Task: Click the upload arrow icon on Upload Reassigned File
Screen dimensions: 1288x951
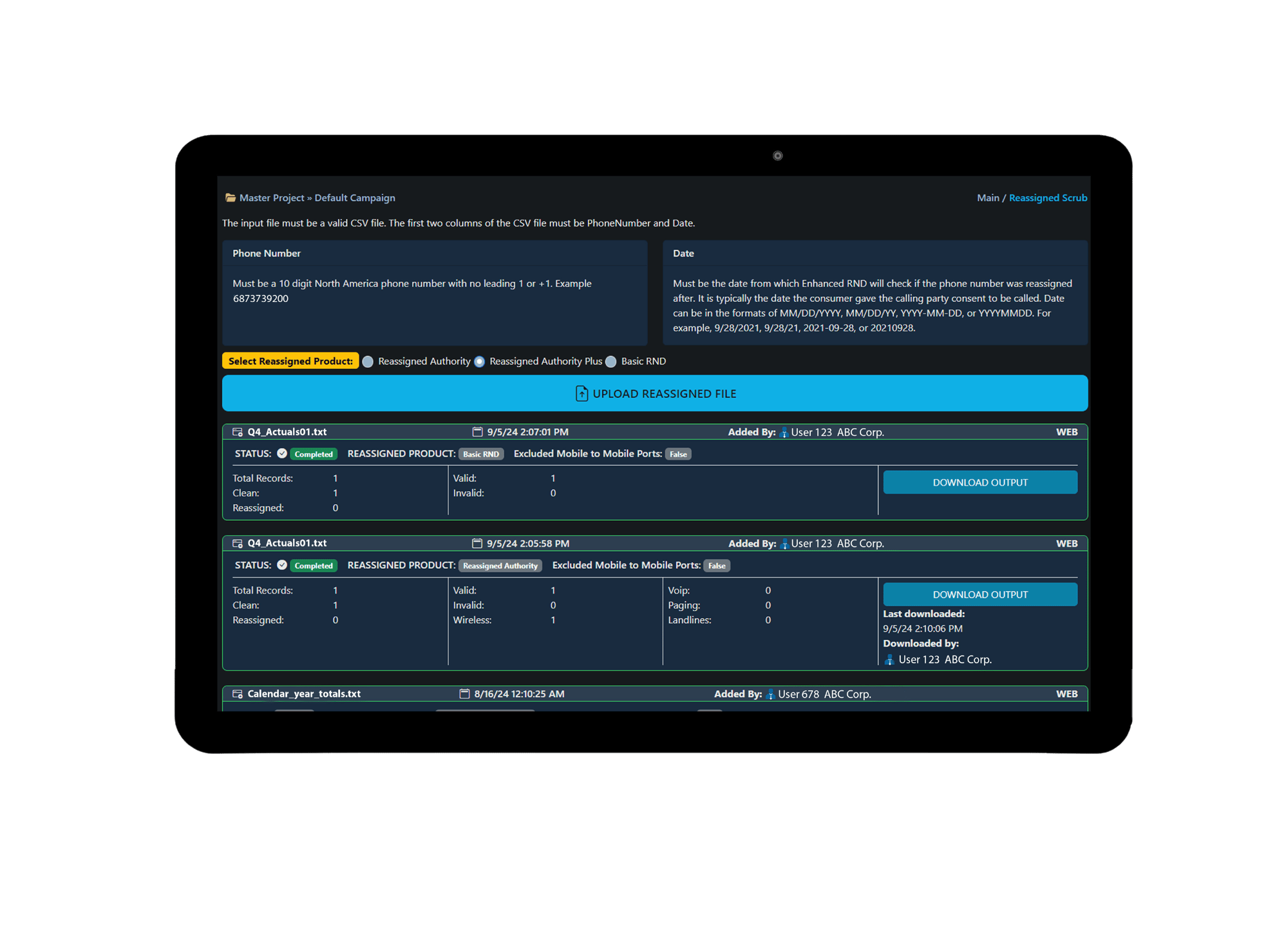Action: (582, 393)
